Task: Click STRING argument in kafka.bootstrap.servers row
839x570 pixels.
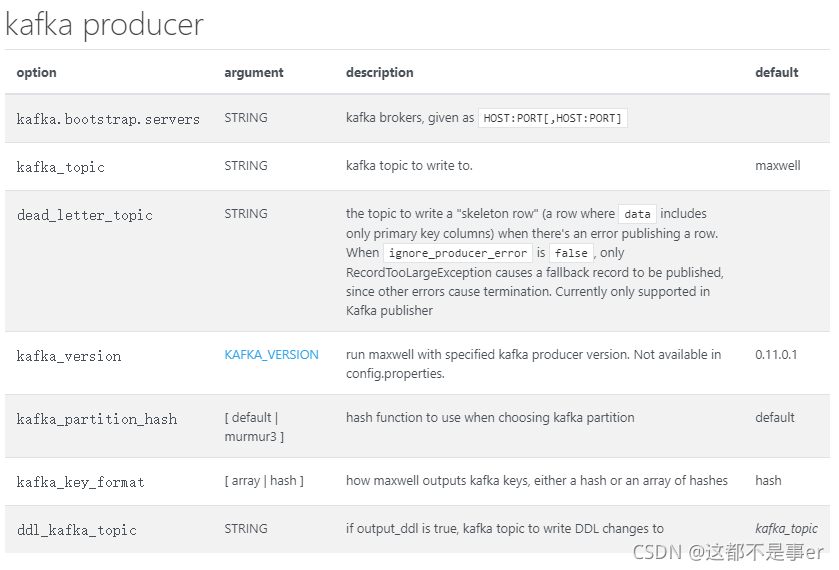Action: 246,118
